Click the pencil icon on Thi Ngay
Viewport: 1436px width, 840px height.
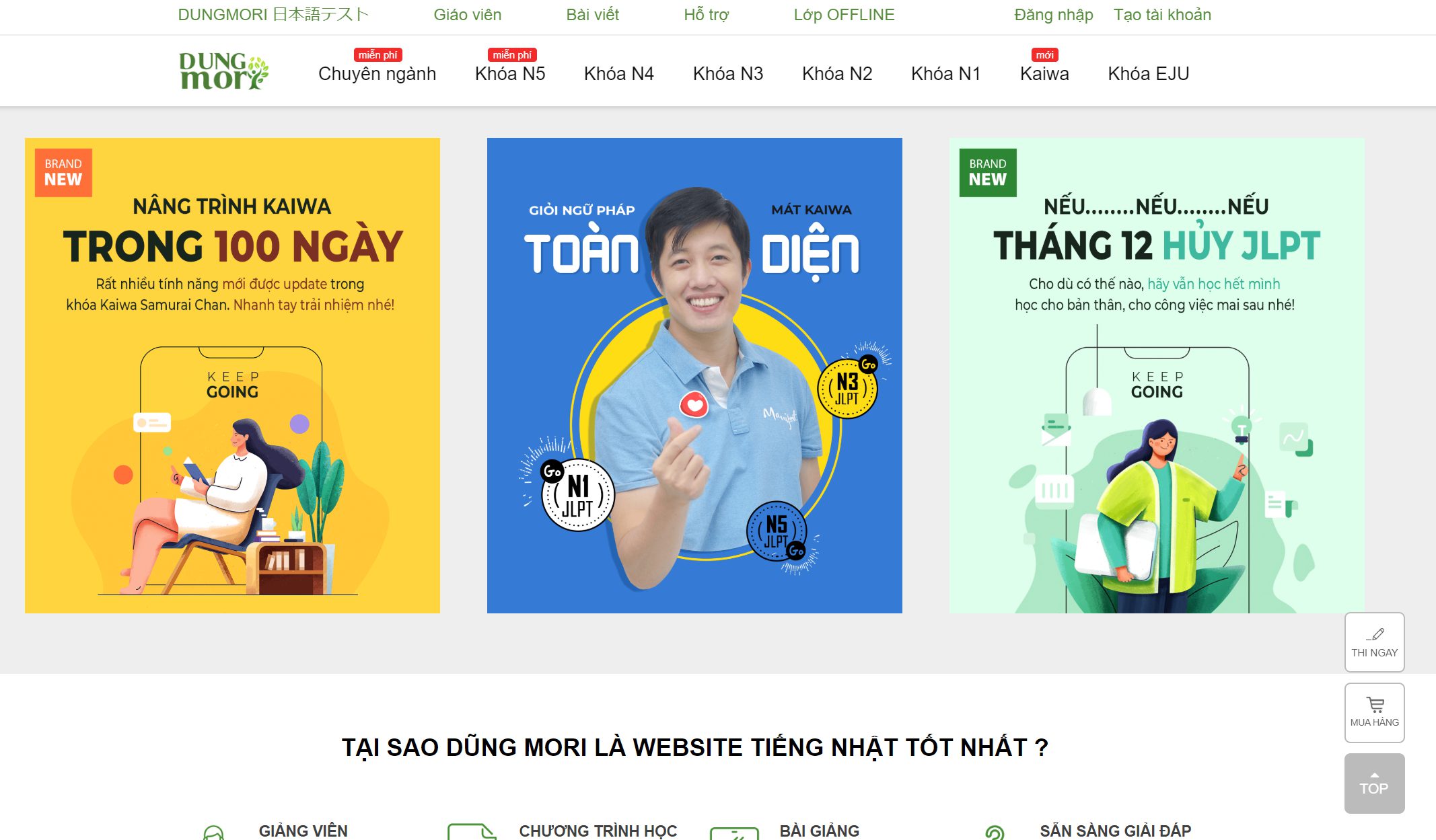[1375, 634]
